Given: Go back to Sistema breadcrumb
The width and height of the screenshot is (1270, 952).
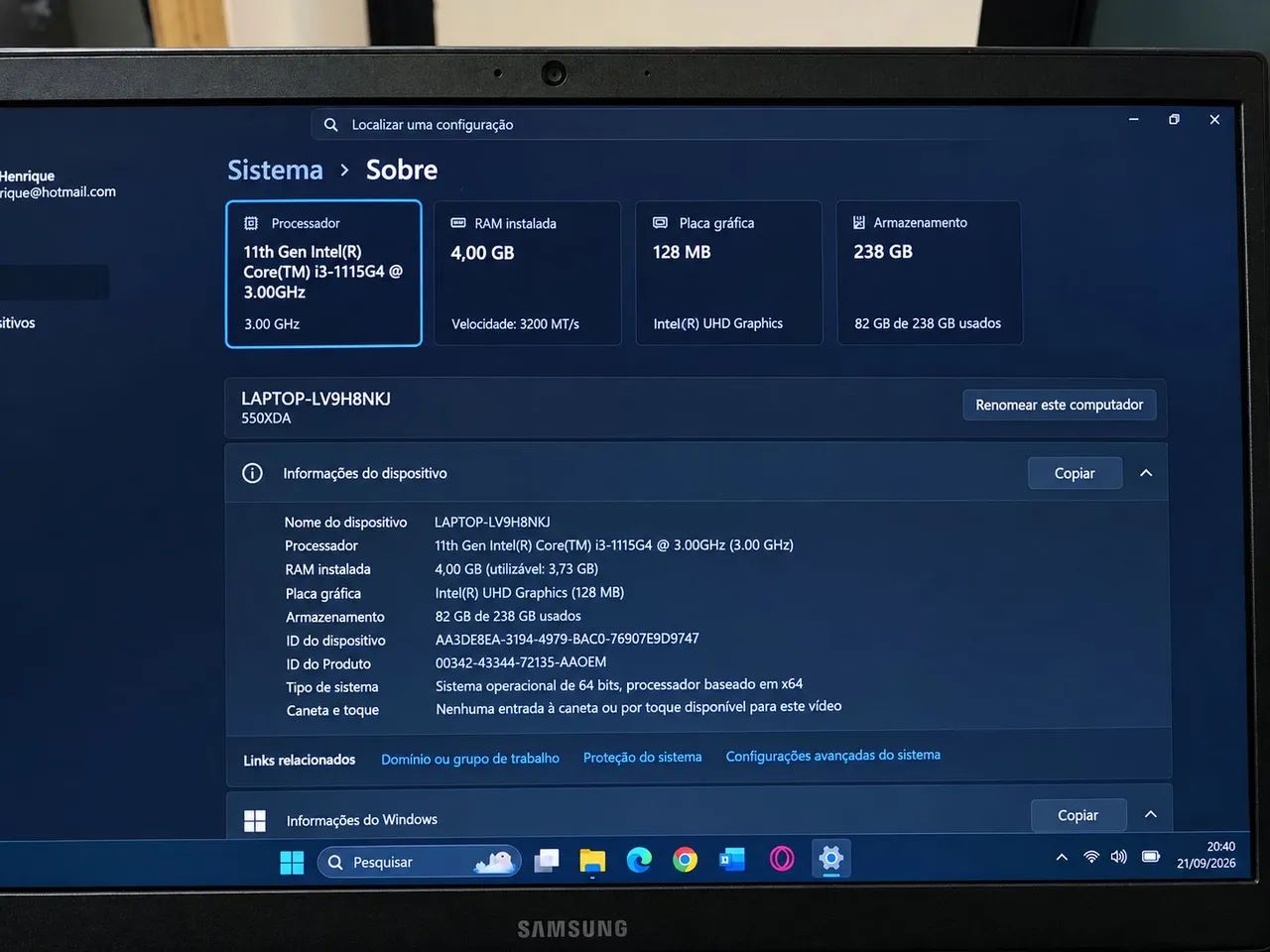Looking at the screenshot, I should coord(275,171).
